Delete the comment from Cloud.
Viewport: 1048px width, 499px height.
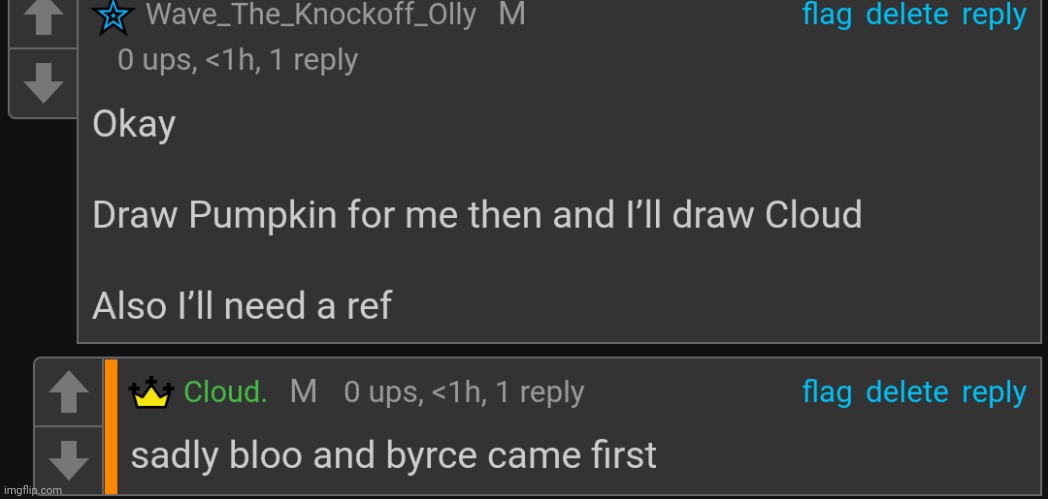tap(906, 393)
